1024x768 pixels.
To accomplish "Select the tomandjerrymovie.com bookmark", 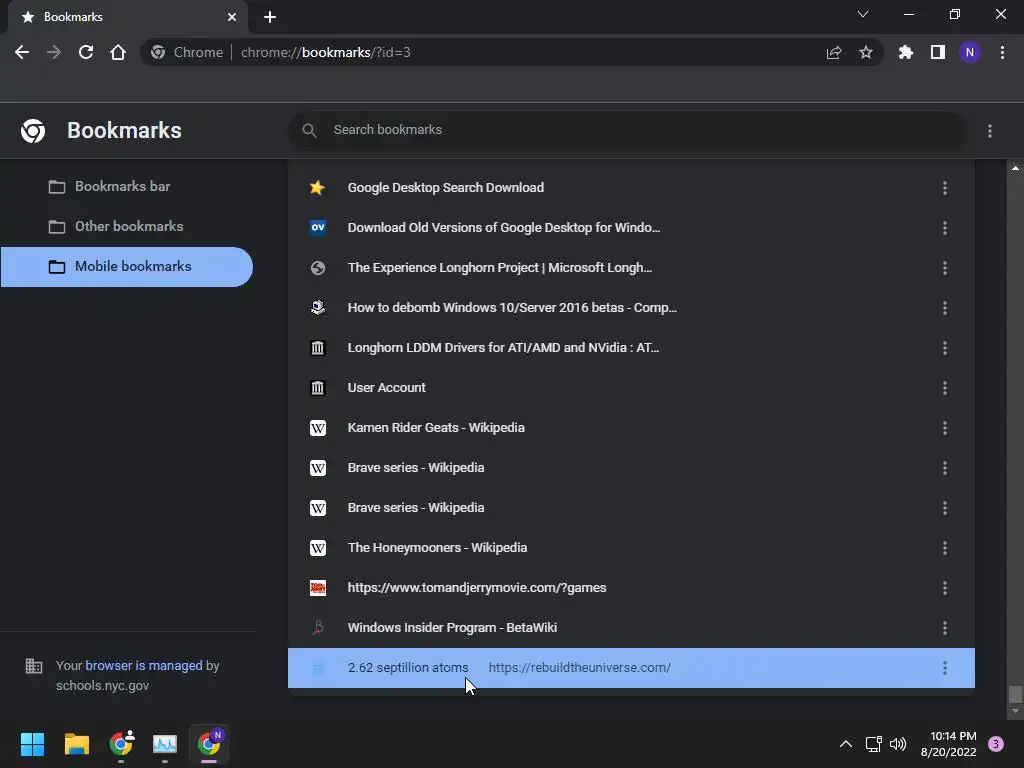I will click(631, 587).
